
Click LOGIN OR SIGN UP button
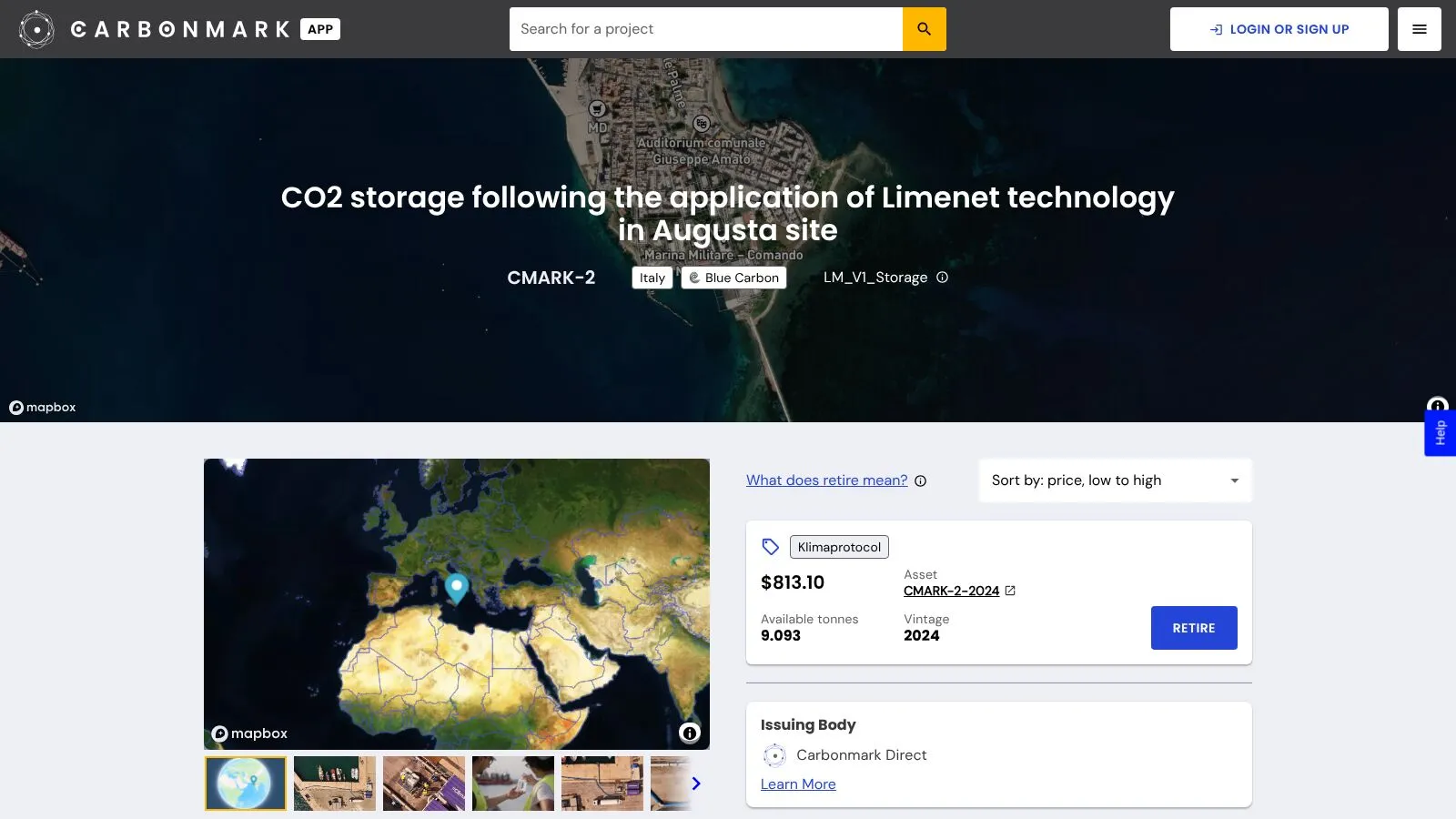pos(1279,29)
